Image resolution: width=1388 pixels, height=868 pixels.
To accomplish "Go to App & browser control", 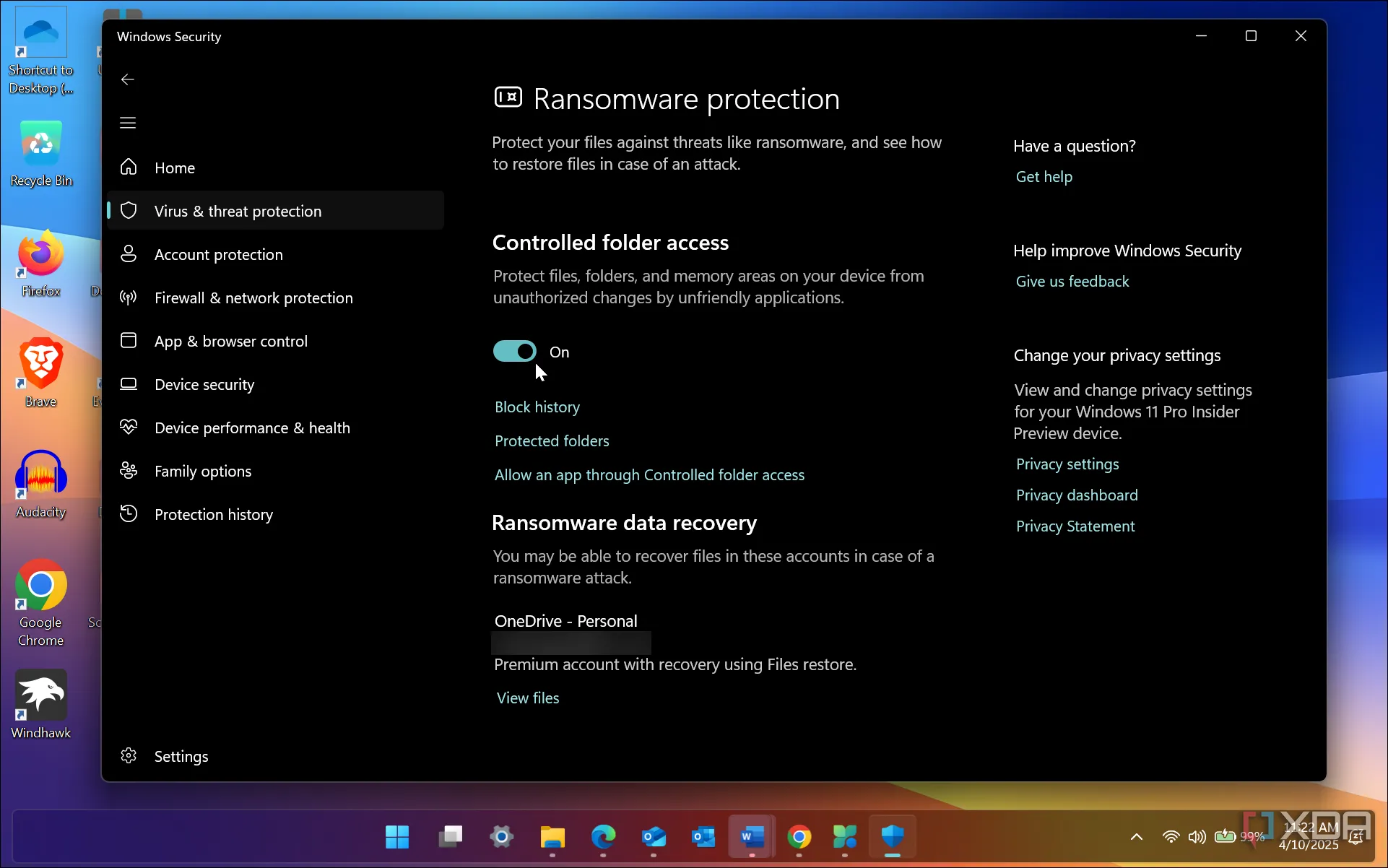I will coord(230,341).
